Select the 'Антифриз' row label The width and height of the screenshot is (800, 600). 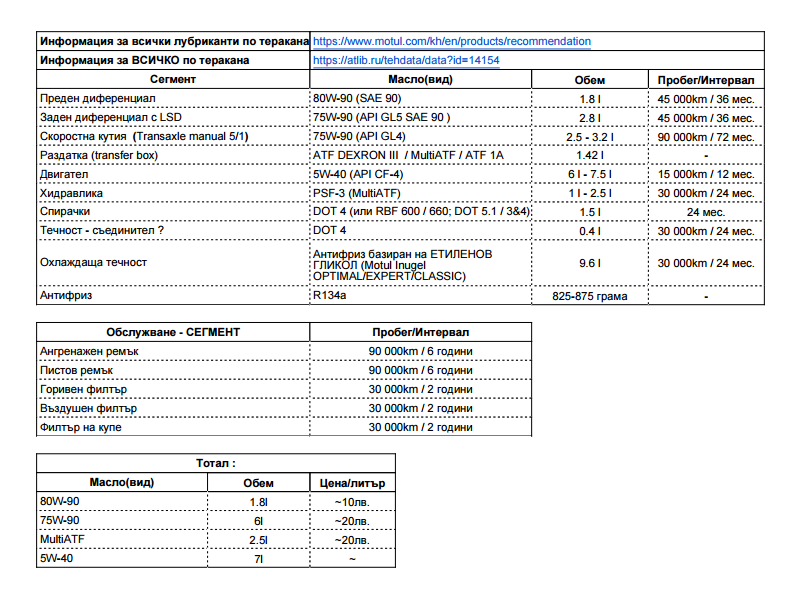(173, 295)
